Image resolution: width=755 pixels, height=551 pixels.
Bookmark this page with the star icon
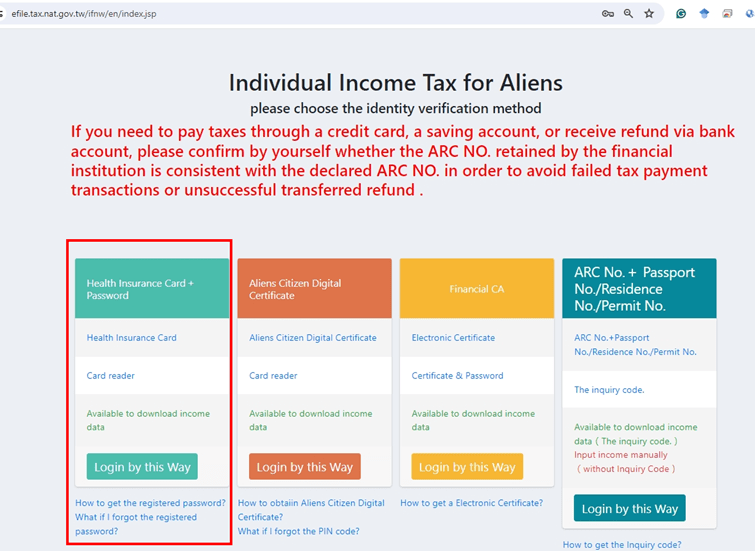click(x=649, y=14)
